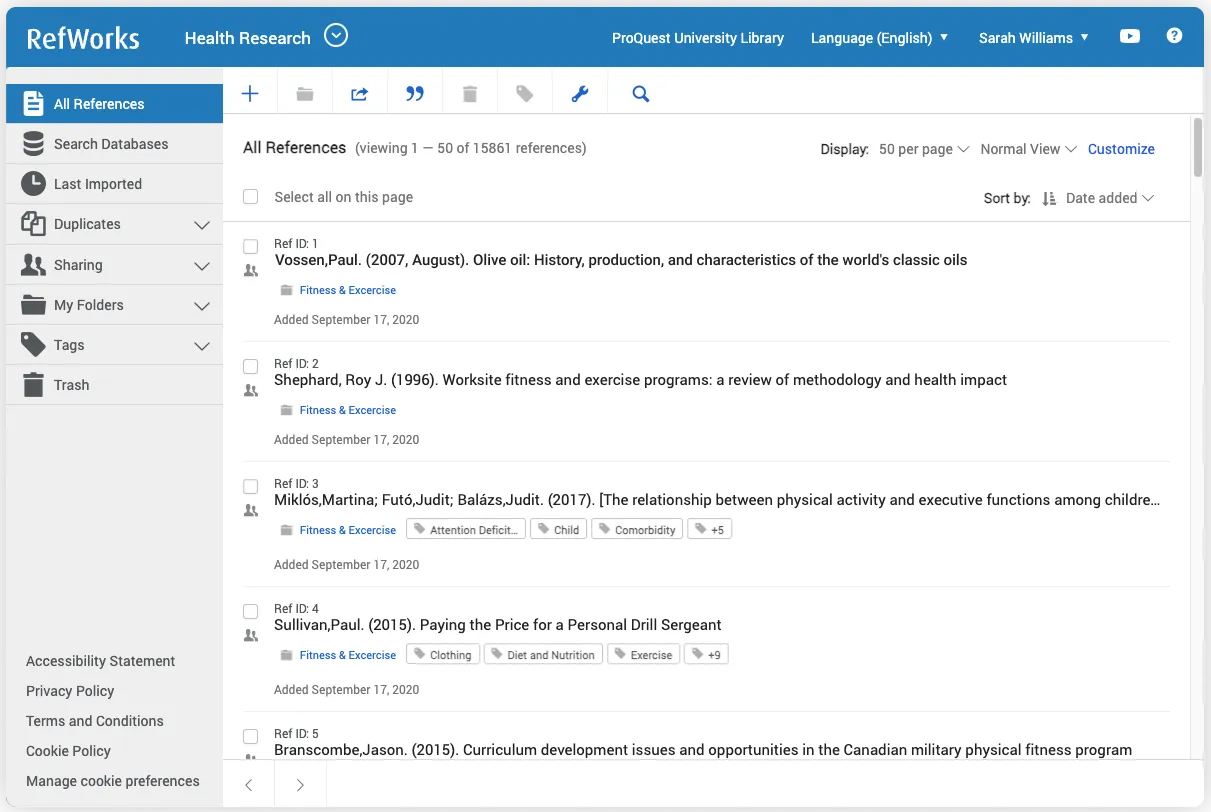The image size is (1211, 812).
Task: Check the Select all on this page box
Action: (251, 197)
